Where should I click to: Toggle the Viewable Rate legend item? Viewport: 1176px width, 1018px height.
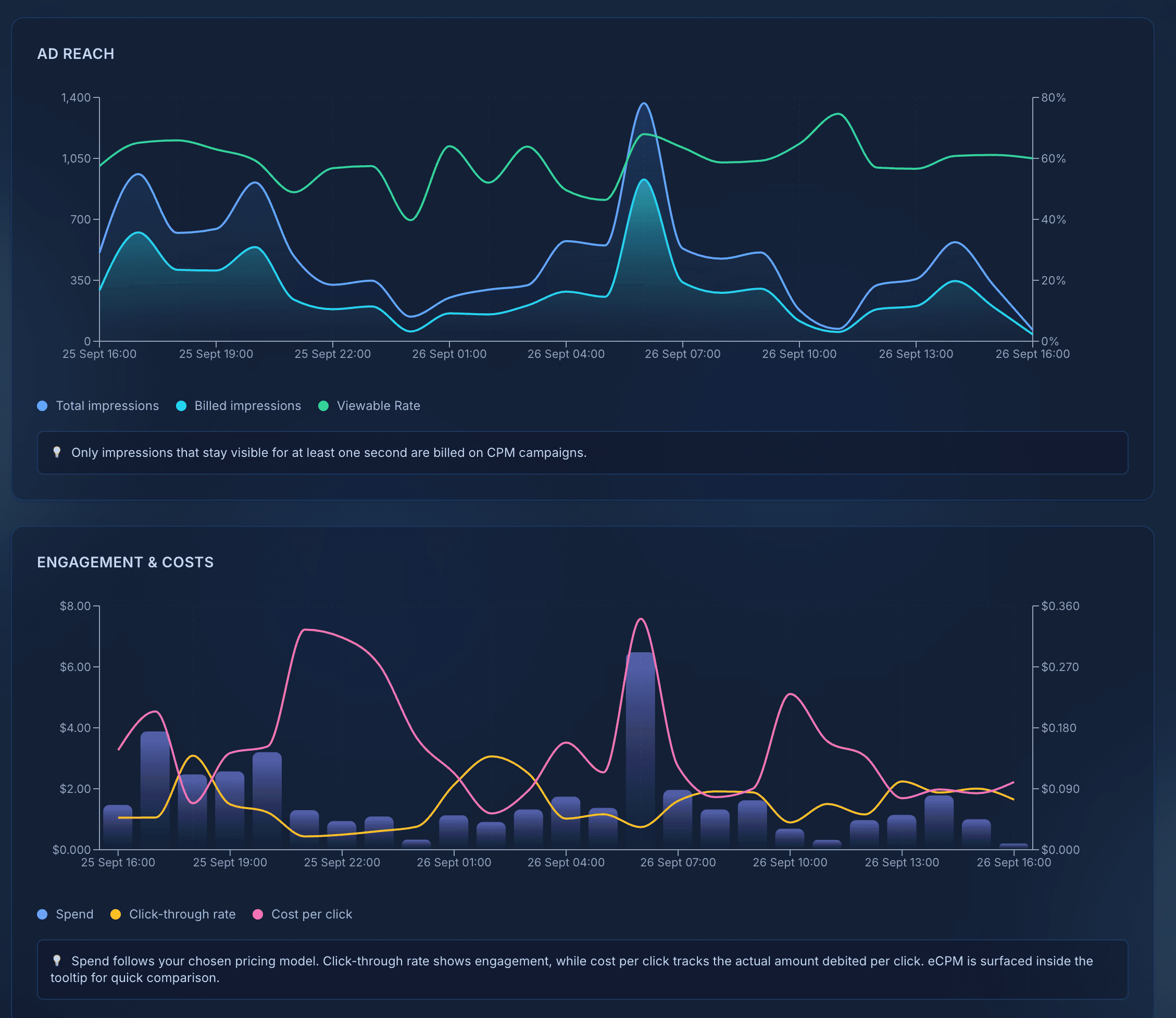coord(369,406)
